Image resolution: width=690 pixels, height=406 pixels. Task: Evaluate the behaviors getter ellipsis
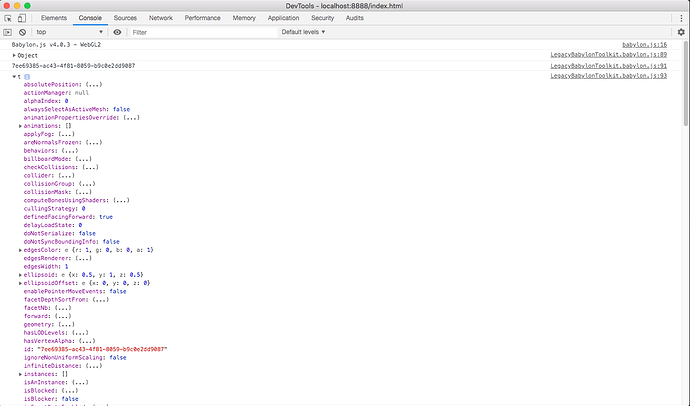[x=70, y=151]
